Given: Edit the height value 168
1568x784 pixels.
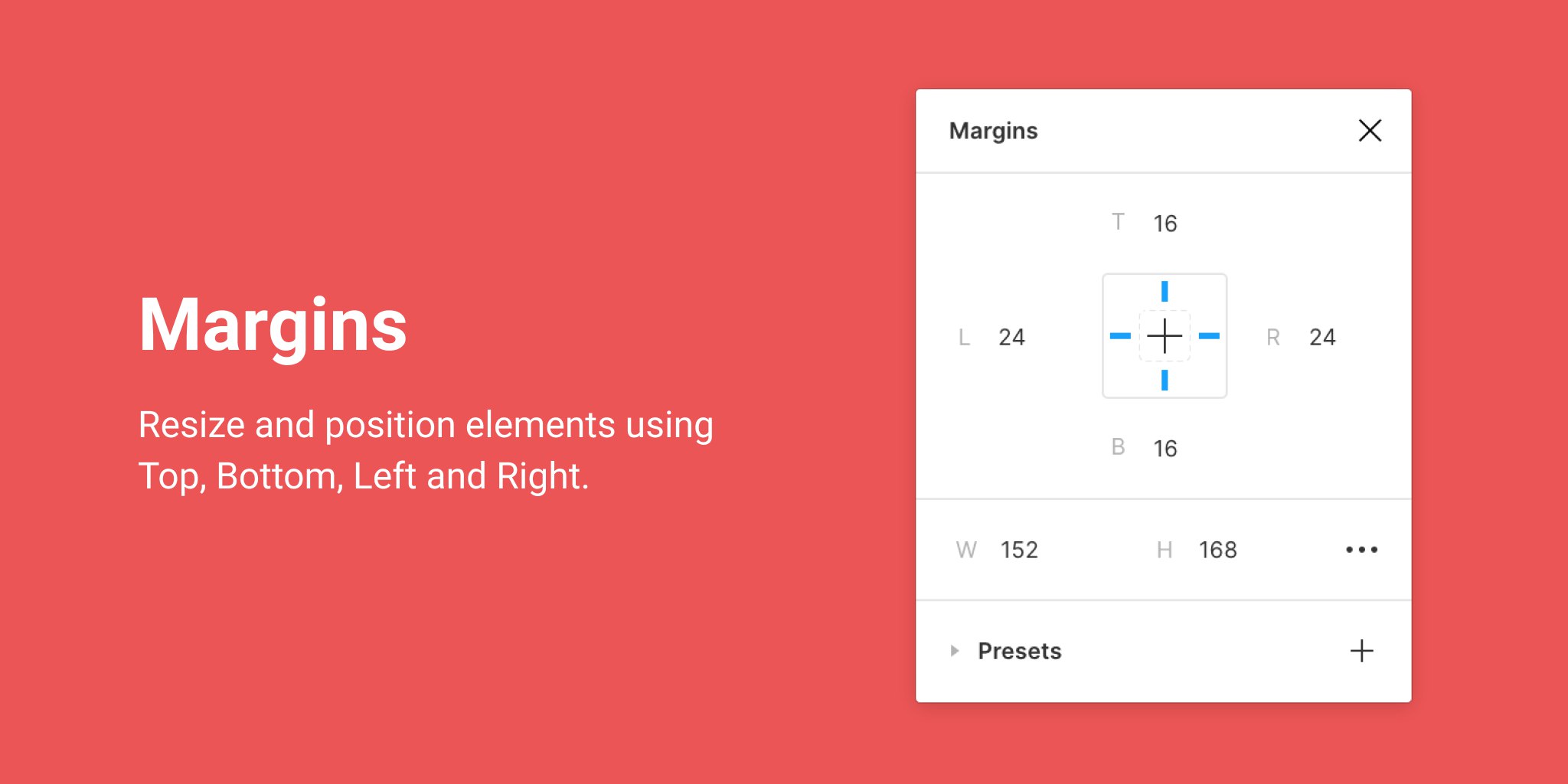Looking at the screenshot, I should tap(1217, 550).
